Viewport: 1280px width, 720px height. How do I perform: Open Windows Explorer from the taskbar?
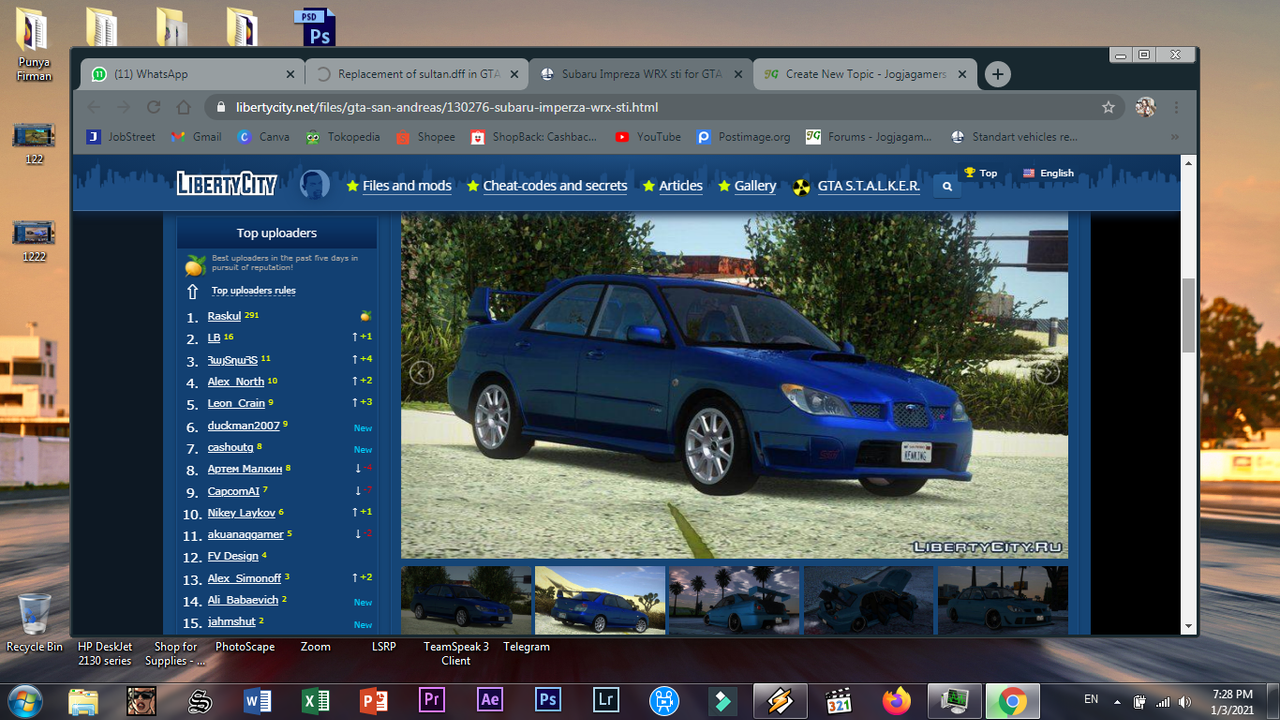pos(84,701)
